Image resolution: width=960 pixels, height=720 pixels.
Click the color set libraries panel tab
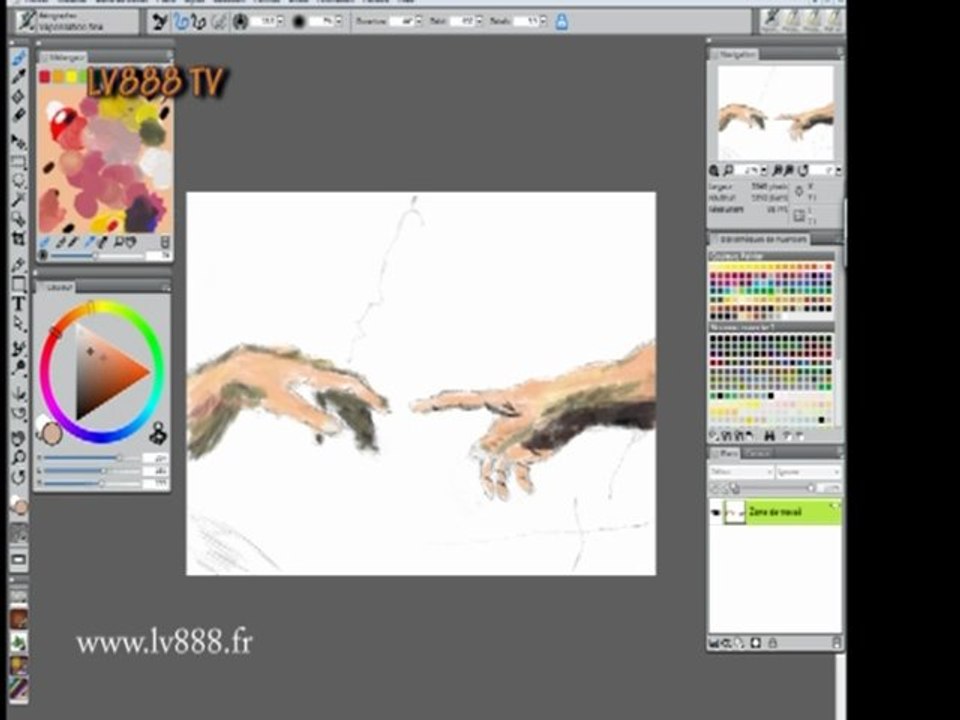[760, 239]
